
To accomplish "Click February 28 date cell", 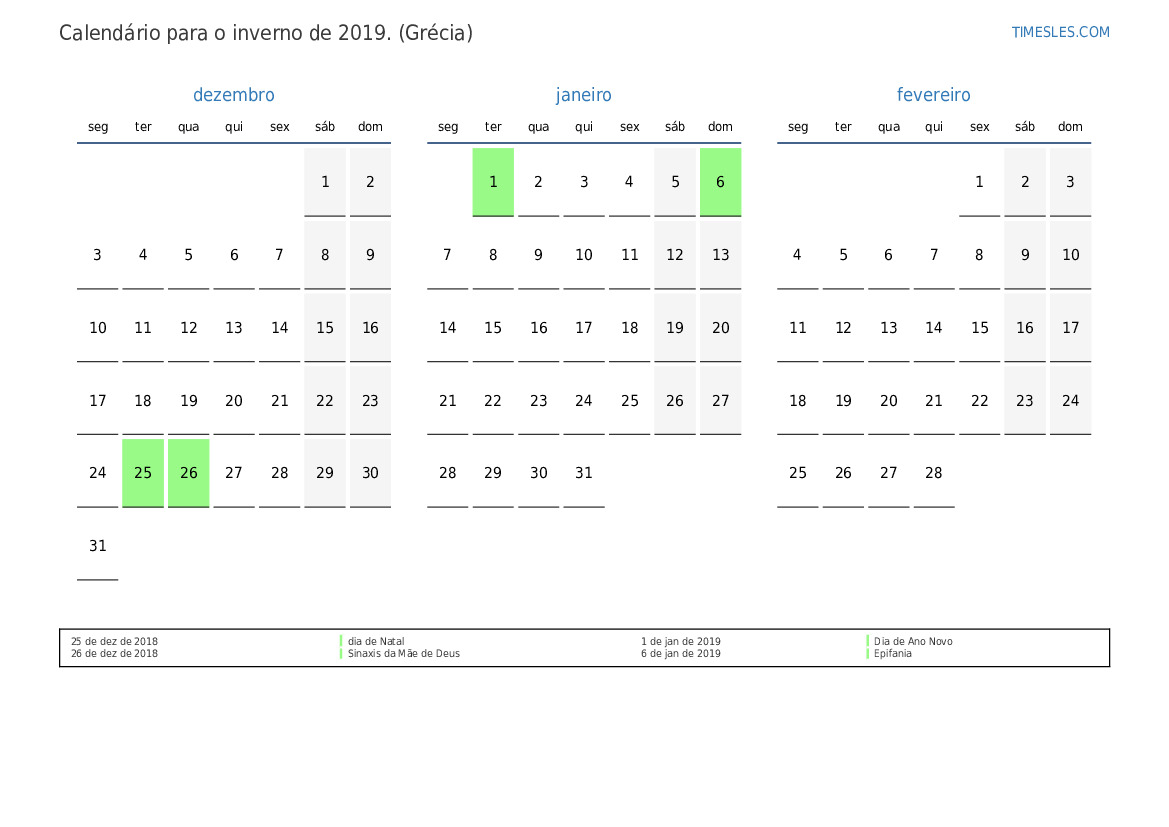I will (933, 473).
